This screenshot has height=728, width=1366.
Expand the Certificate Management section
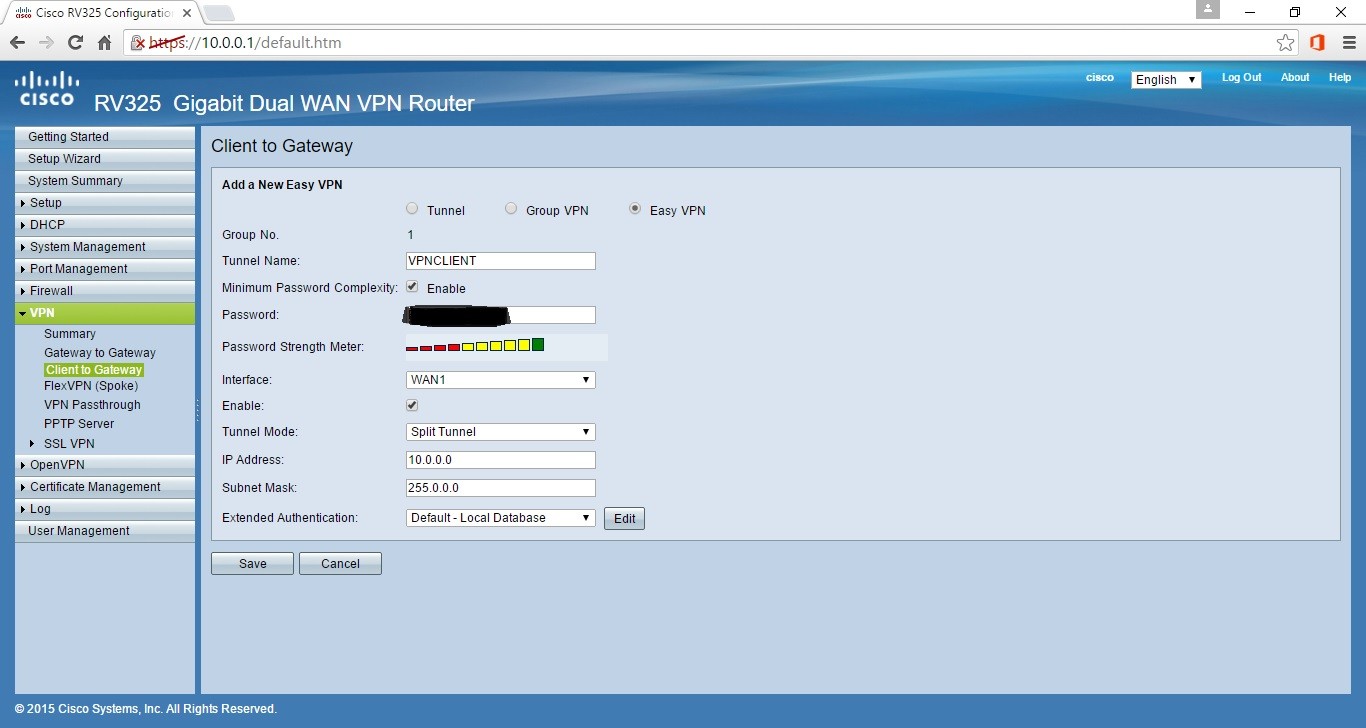[105, 487]
